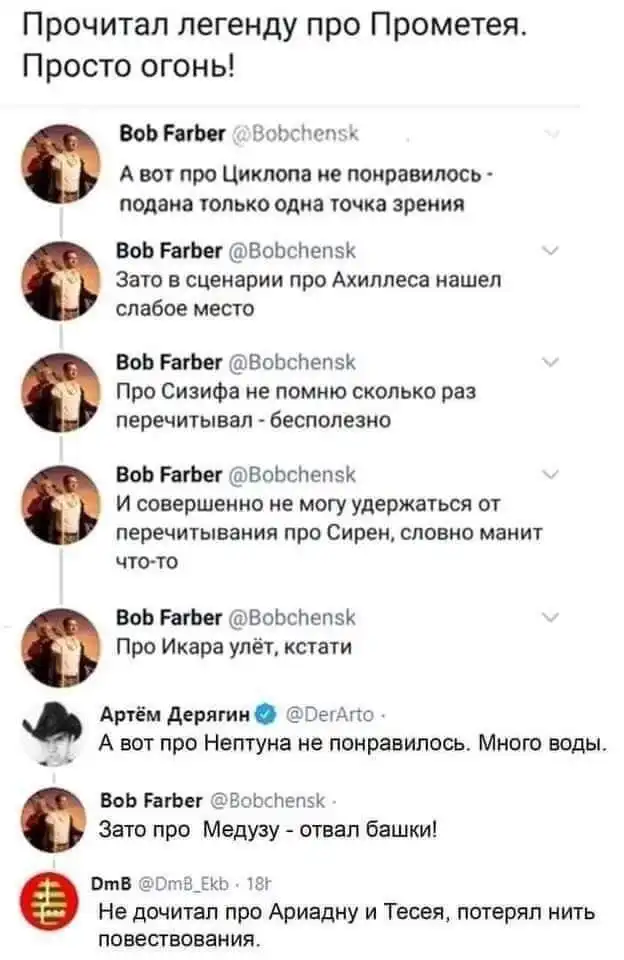Image resolution: width=624 pixels, height=960 pixels.
Task: Open avatar next to the Ахиллеса tweet
Action: (62, 280)
